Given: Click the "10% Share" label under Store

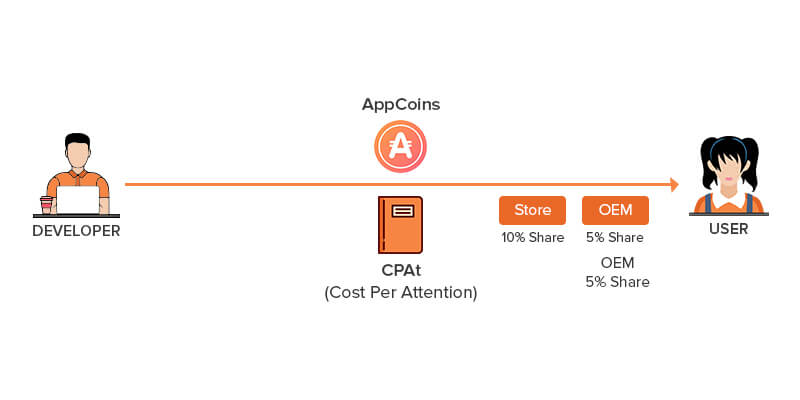Looking at the screenshot, I should [533, 238].
